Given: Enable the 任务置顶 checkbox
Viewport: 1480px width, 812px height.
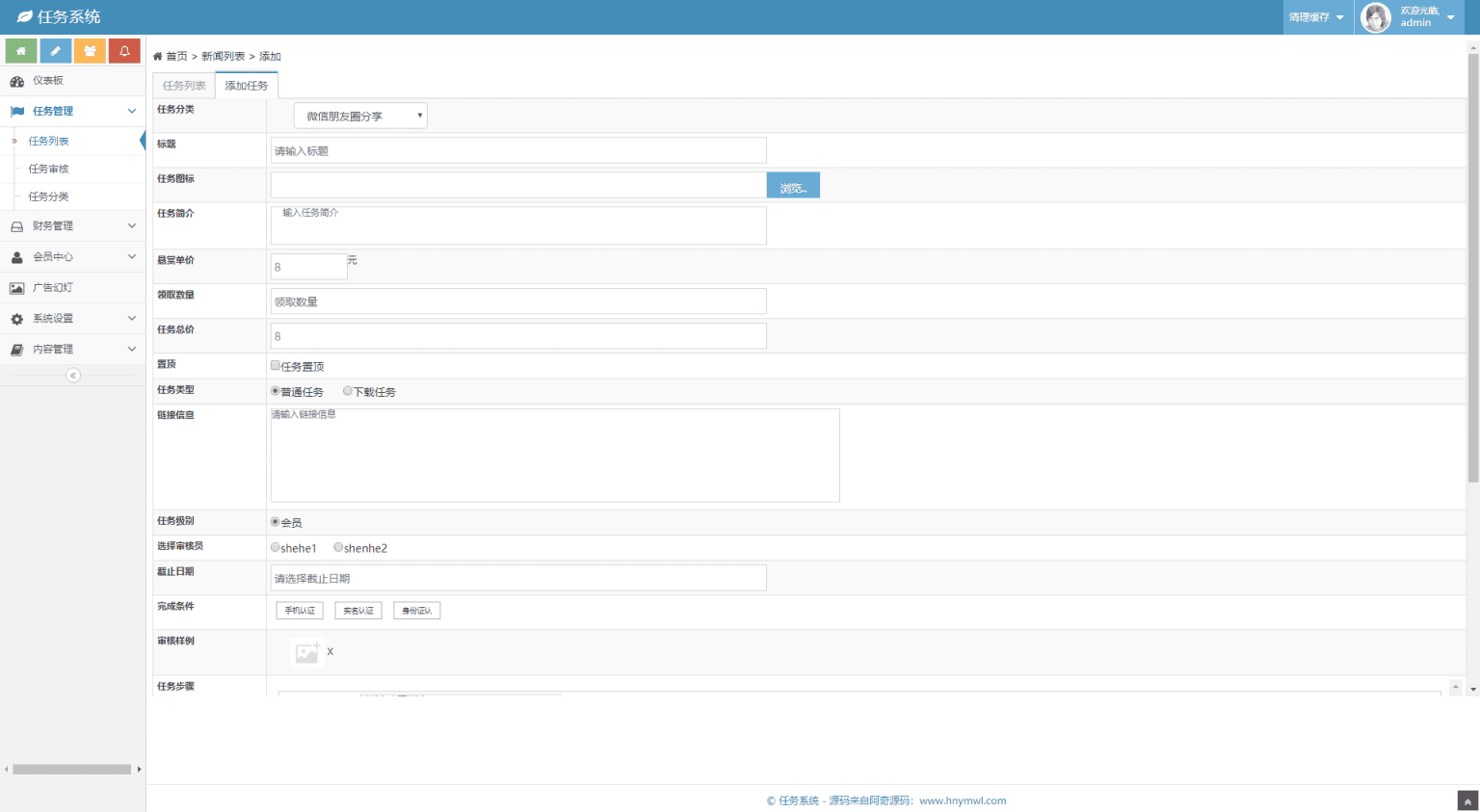Looking at the screenshot, I should [276, 366].
